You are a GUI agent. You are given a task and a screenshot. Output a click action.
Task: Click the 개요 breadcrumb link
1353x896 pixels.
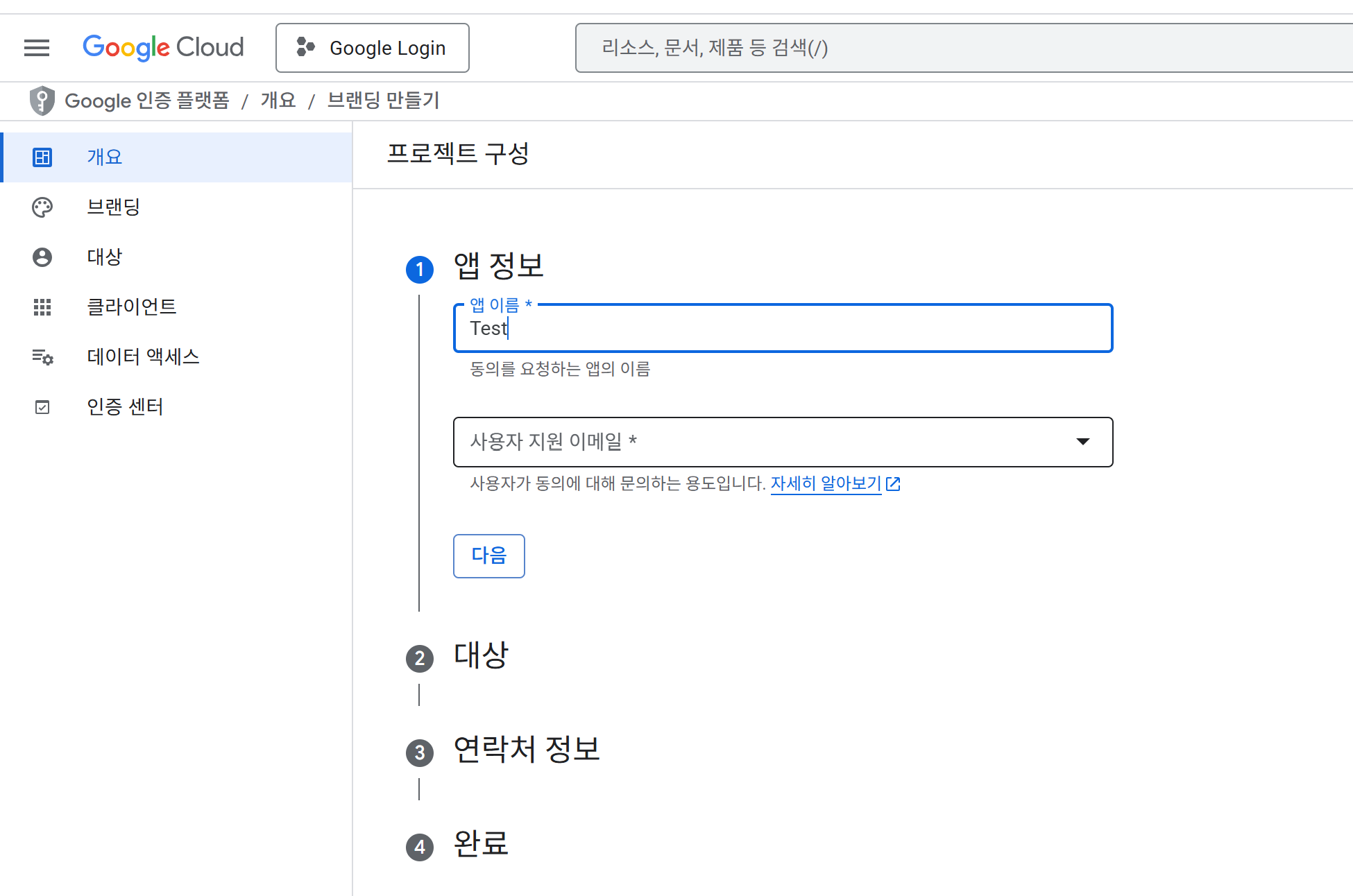point(278,101)
